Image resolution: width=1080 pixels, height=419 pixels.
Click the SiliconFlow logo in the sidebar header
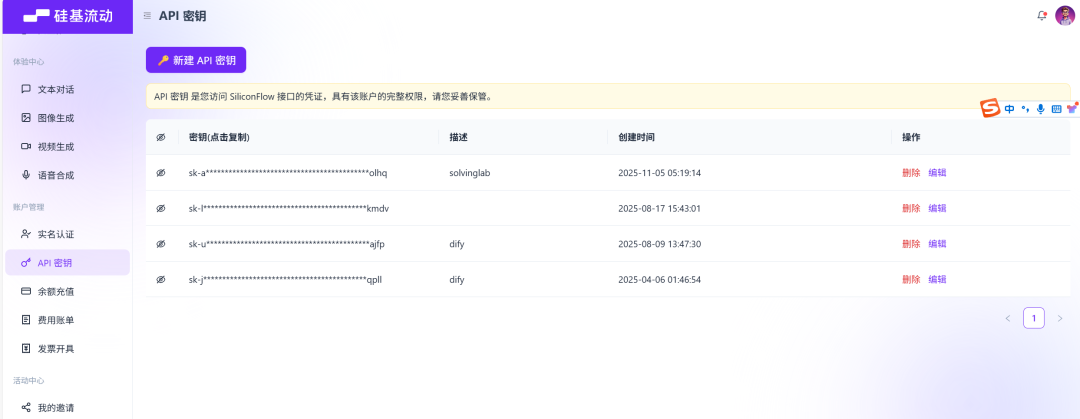tap(67, 16)
